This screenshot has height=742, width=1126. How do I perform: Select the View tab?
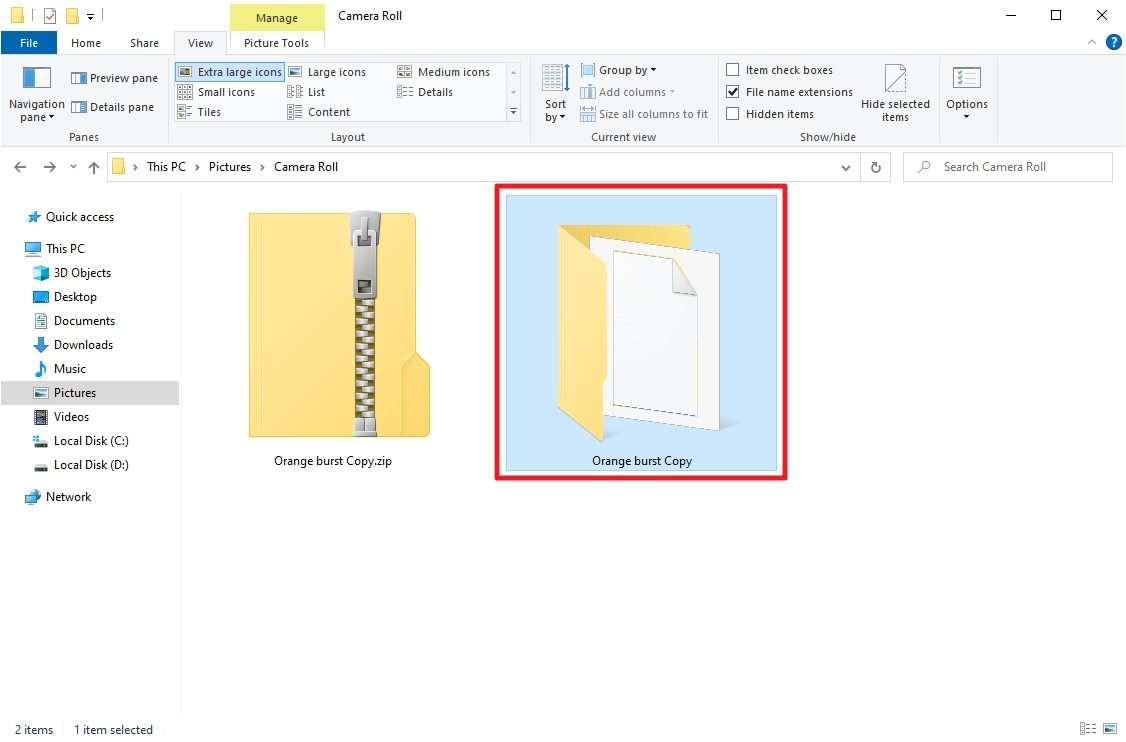[x=200, y=43]
